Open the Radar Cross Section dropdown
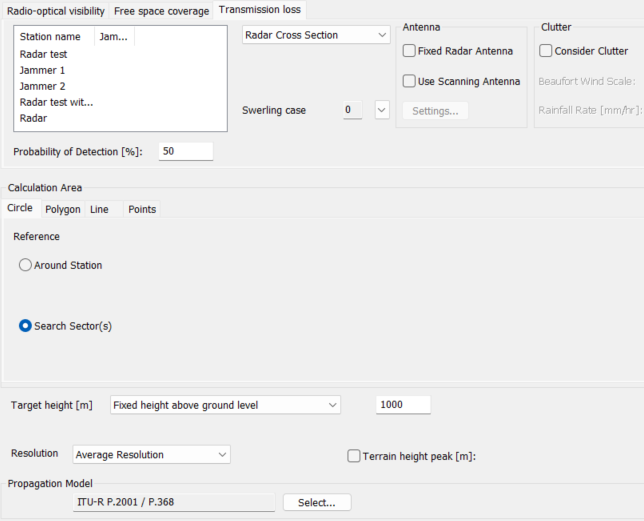 [x=316, y=35]
